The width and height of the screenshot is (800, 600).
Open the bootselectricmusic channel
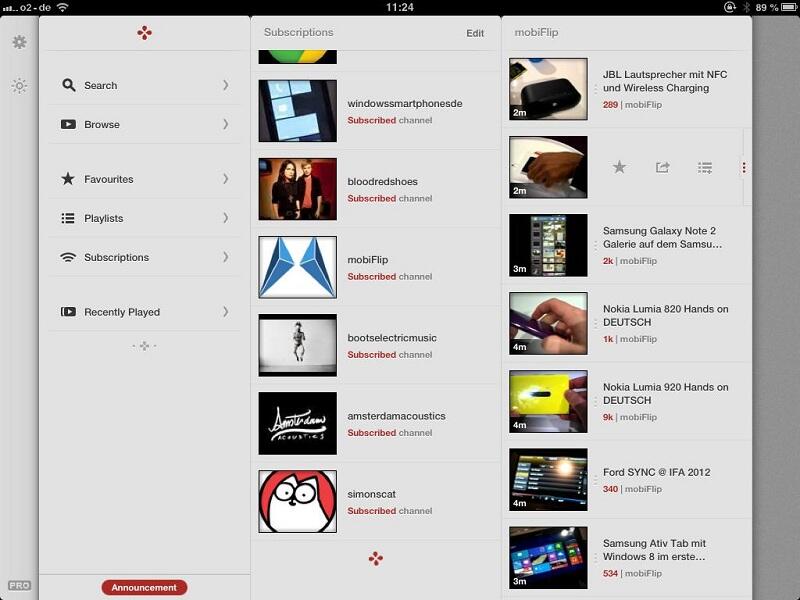pyautogui.click(x=376, y=345)
